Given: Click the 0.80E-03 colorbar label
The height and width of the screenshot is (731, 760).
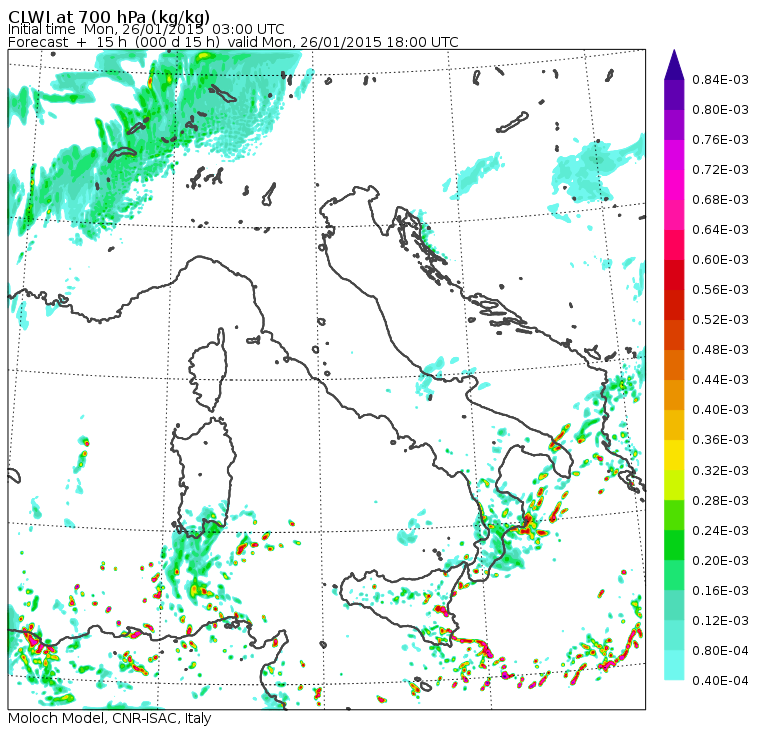Looking at the screenshot, I should click(x=720, y=110).
